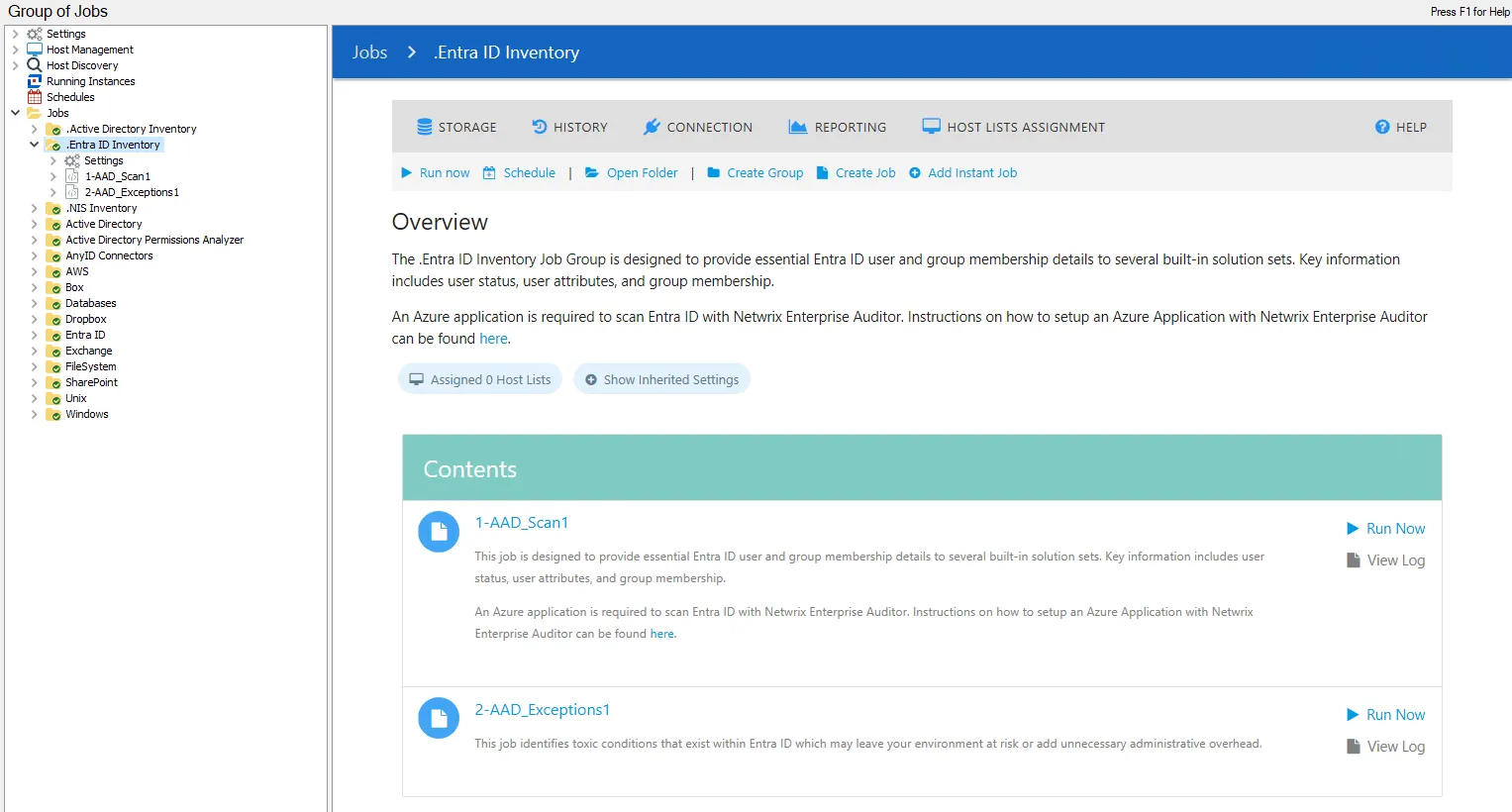Expand the Host Discovery tree node
Viewport: 1512px width, 812px height.
click(15, 65)
